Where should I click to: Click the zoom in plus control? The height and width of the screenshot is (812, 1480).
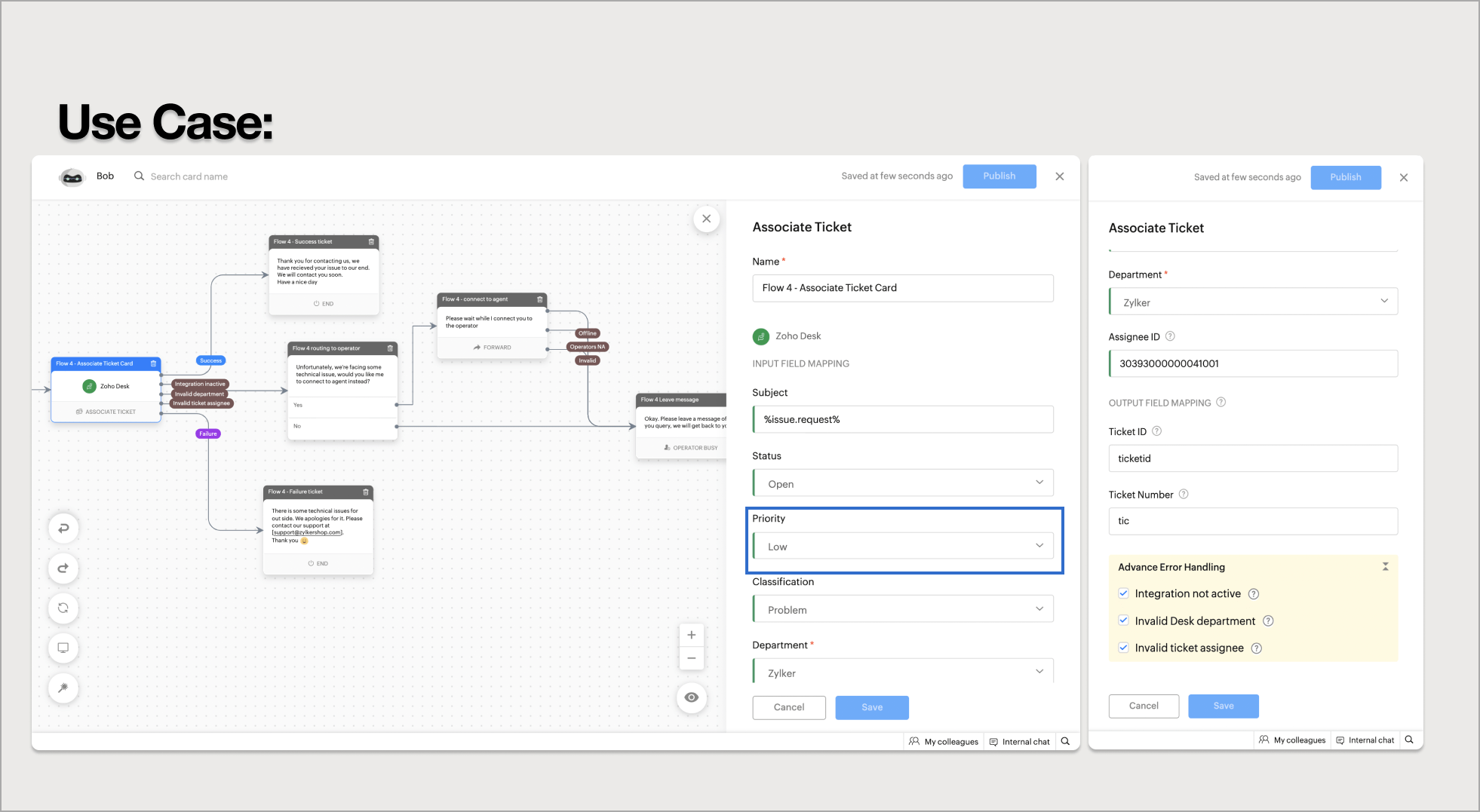[691, 634]
